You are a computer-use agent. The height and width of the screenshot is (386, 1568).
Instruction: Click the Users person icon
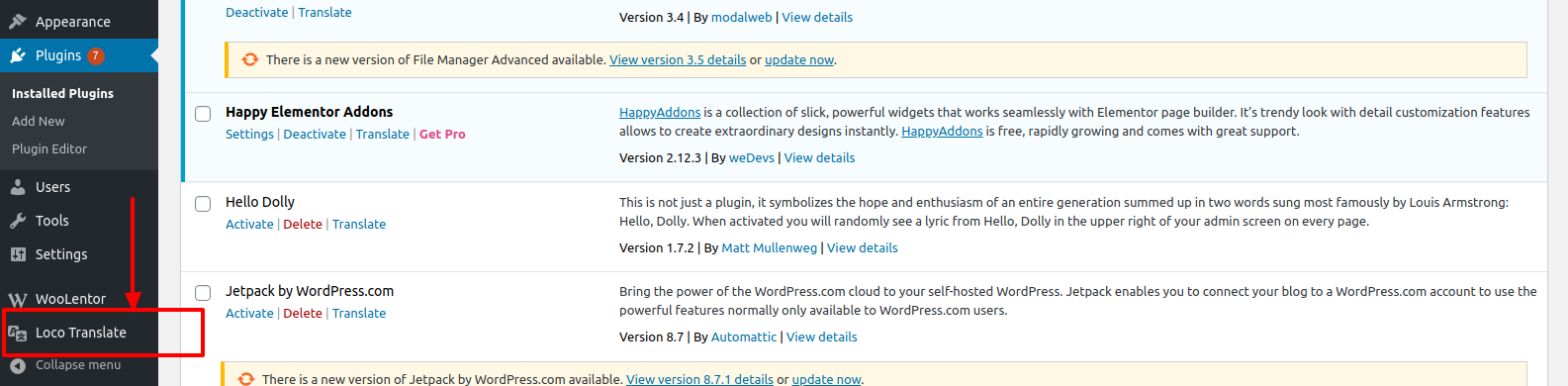tap(18, 187)
